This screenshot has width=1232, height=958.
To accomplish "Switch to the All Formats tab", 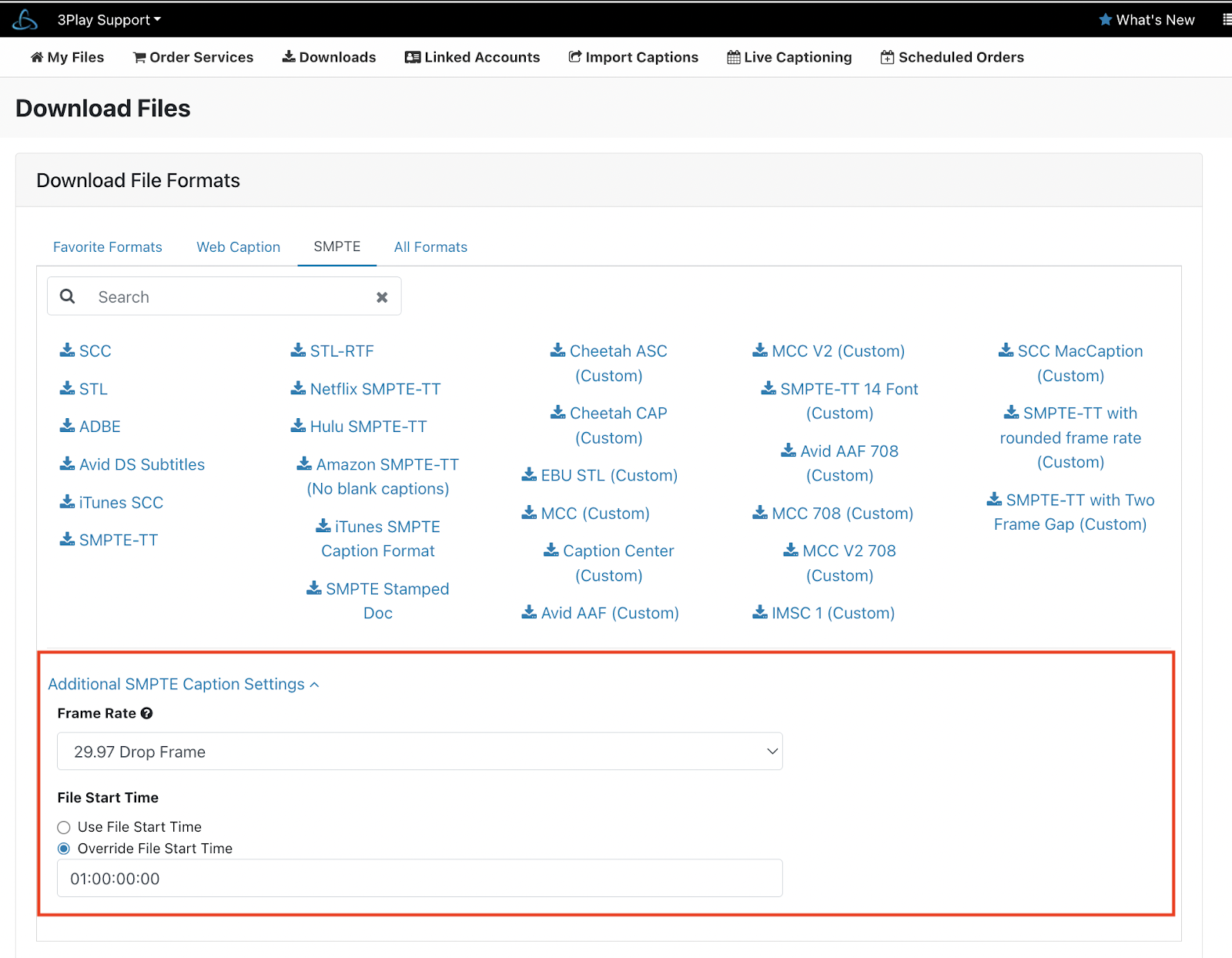I will tap(430, 247).
